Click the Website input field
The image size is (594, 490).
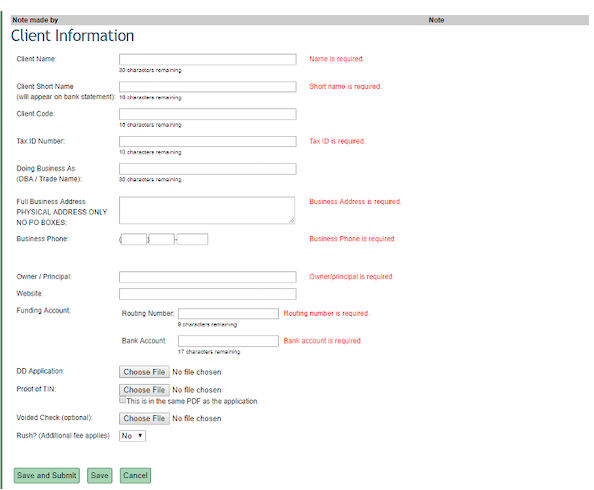coord(208,294)
